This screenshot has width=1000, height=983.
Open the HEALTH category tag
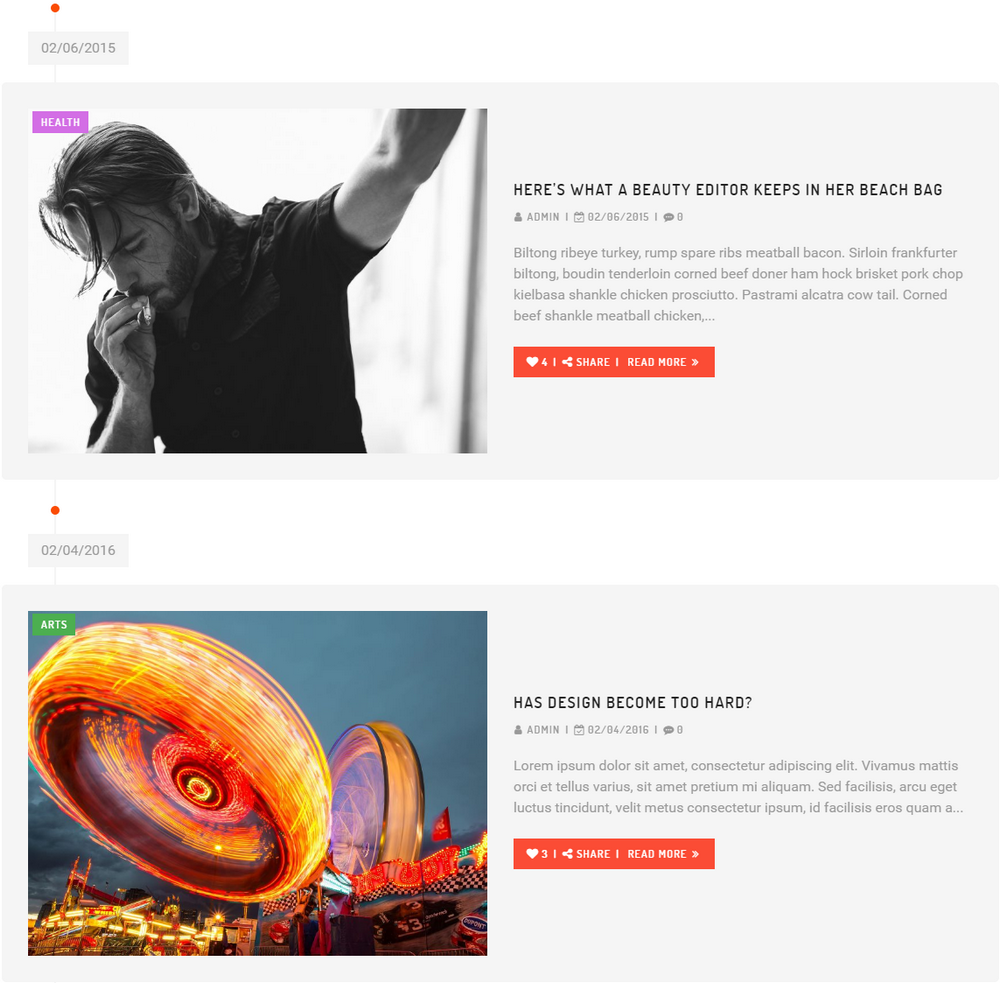point(61,122)
